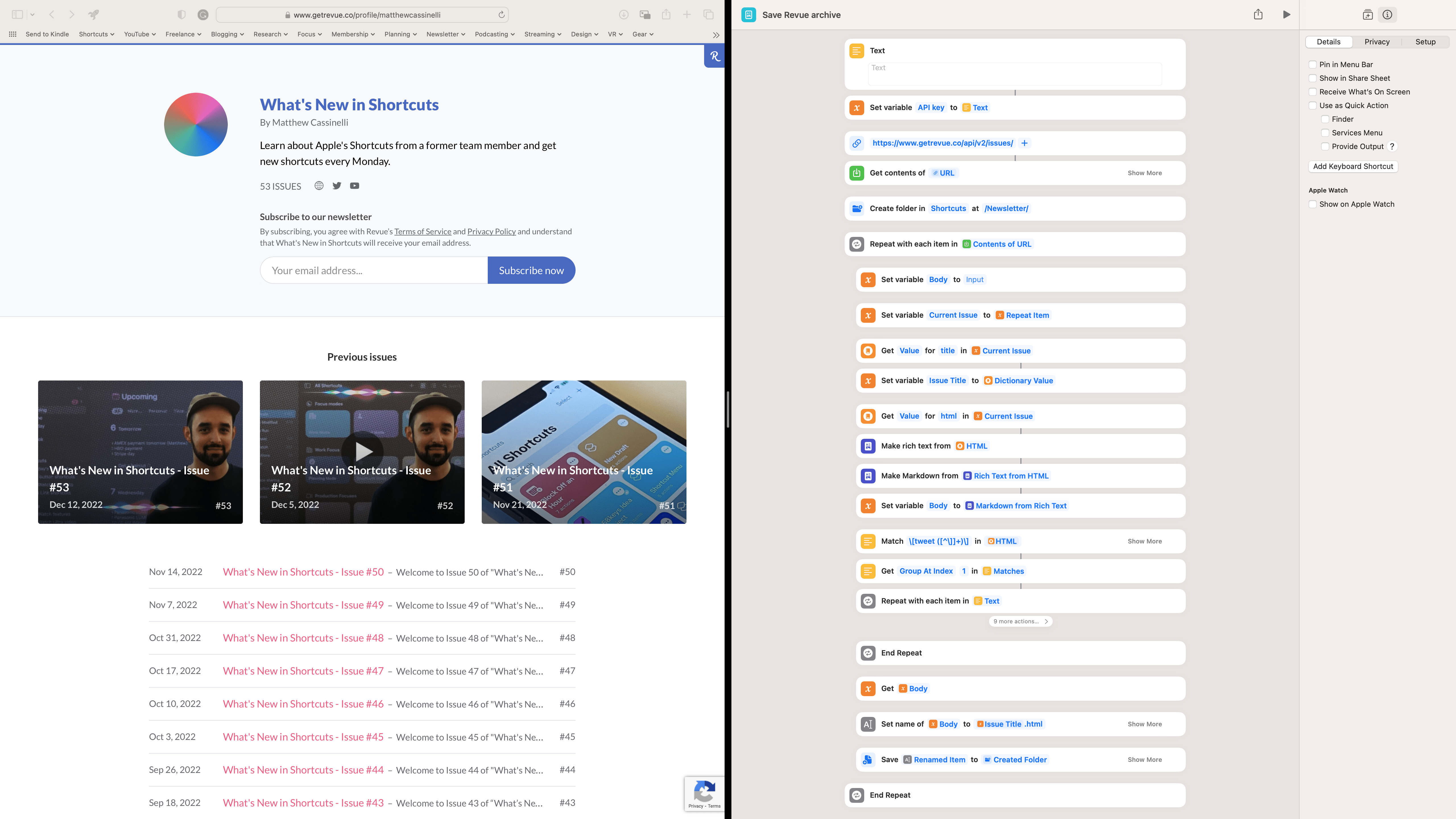Open Send to Kindle bookmark
Viewport: 1456px width, 819px height.
tap(47, 34)
